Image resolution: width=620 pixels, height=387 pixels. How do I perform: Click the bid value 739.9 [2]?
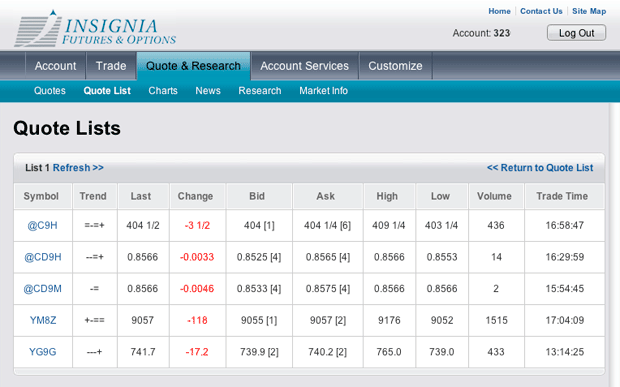259,352
